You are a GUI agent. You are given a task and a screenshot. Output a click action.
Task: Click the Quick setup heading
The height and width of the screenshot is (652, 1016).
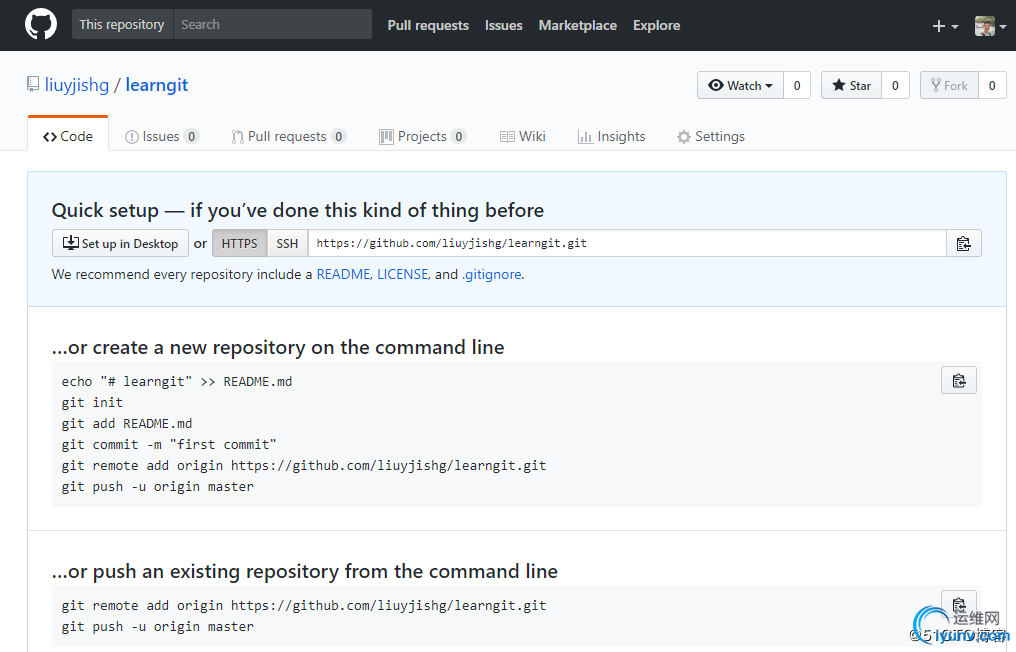[x=297, y=210]
